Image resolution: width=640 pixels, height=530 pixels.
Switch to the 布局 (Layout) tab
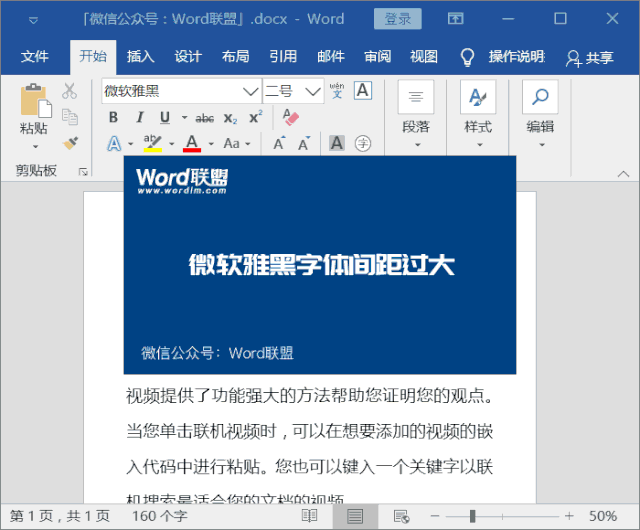coord(236,57)
